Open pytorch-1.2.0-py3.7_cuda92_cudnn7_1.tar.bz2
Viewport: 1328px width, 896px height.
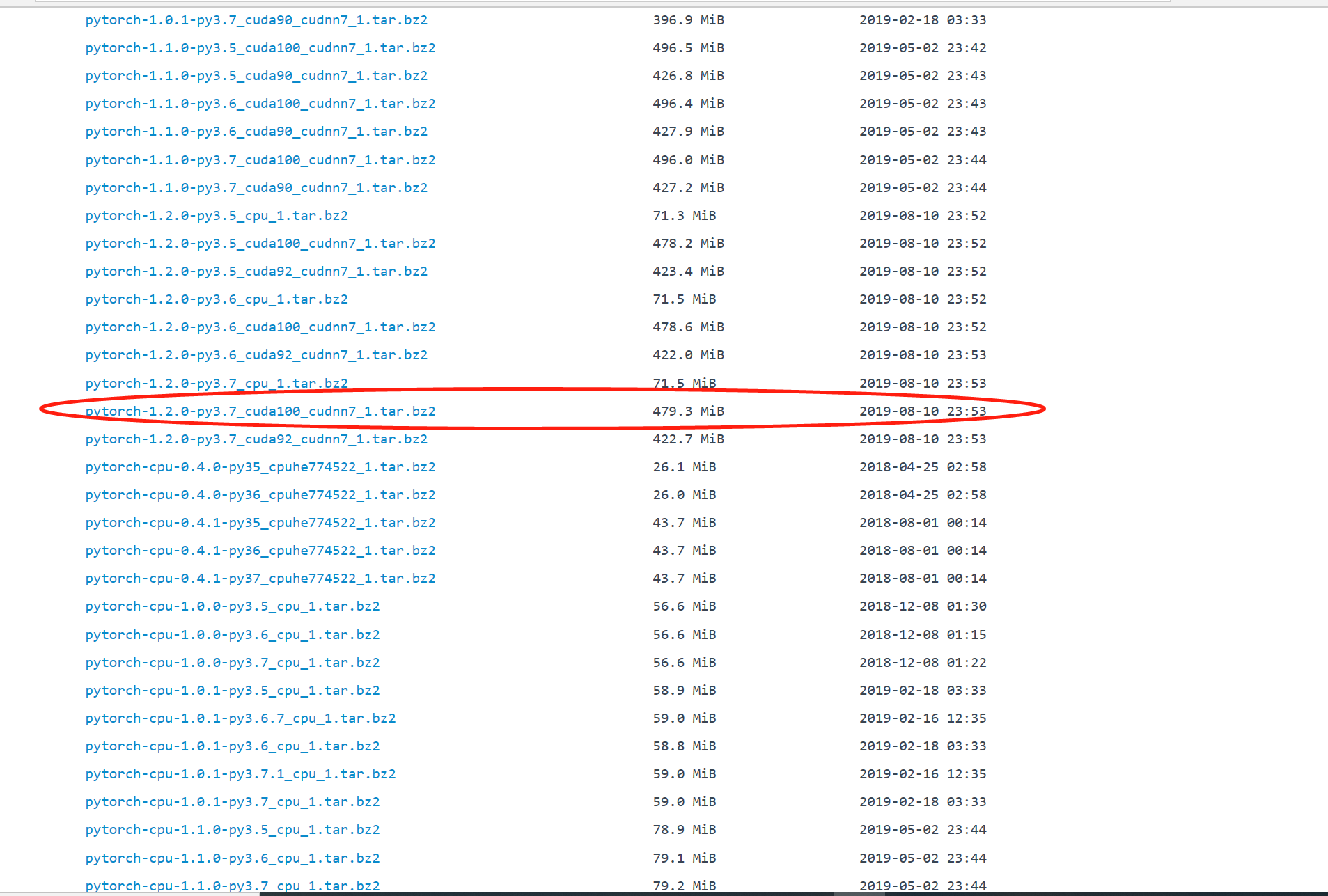256,439
